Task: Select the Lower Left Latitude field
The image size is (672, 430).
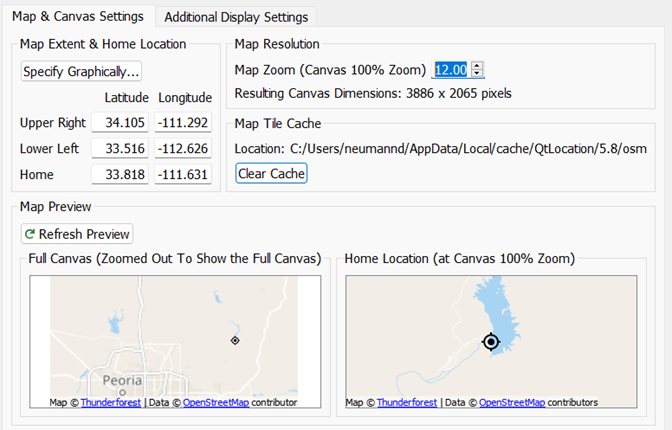Action: click(121, 149)
